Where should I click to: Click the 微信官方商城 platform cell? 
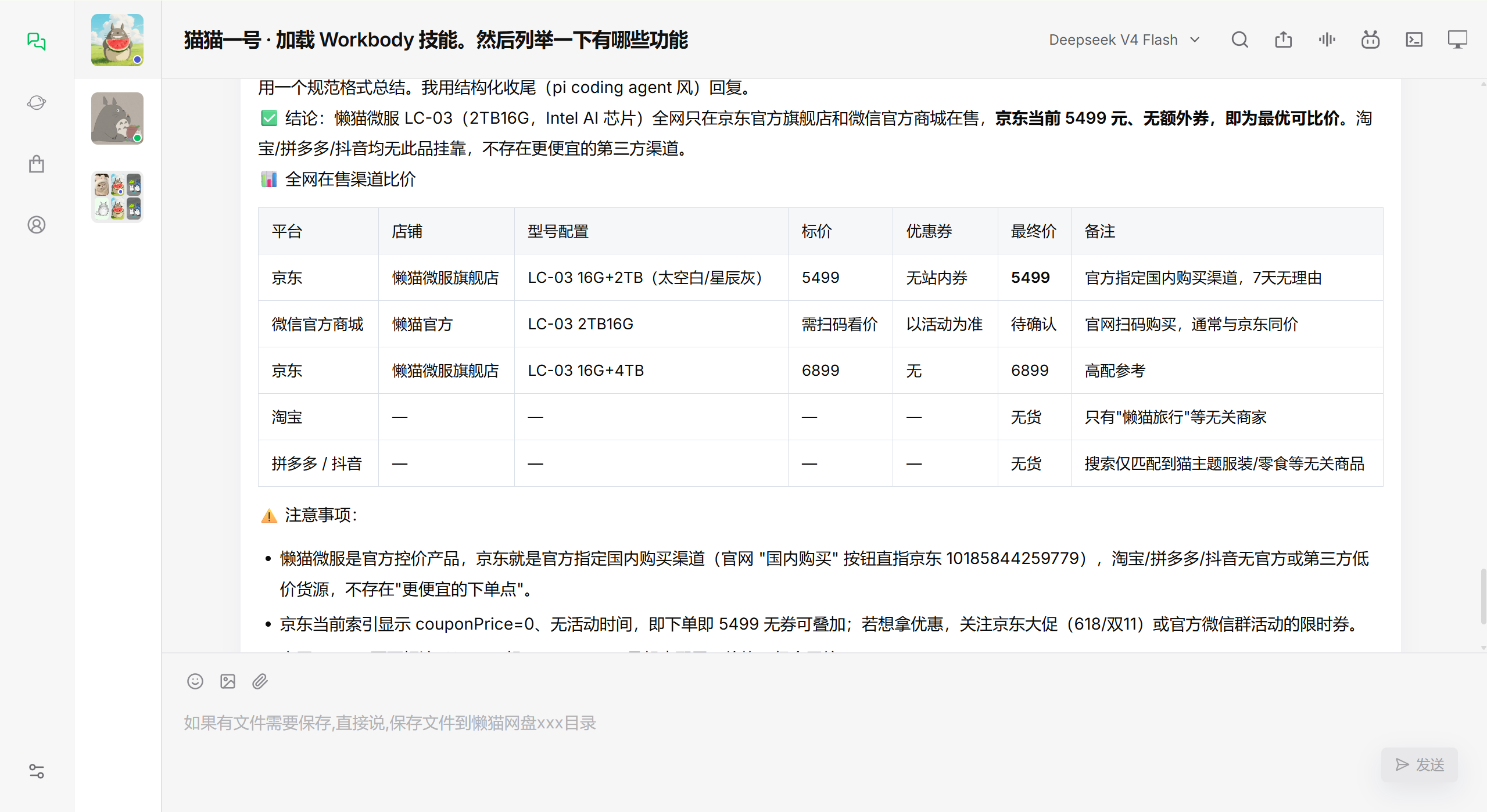318,324
